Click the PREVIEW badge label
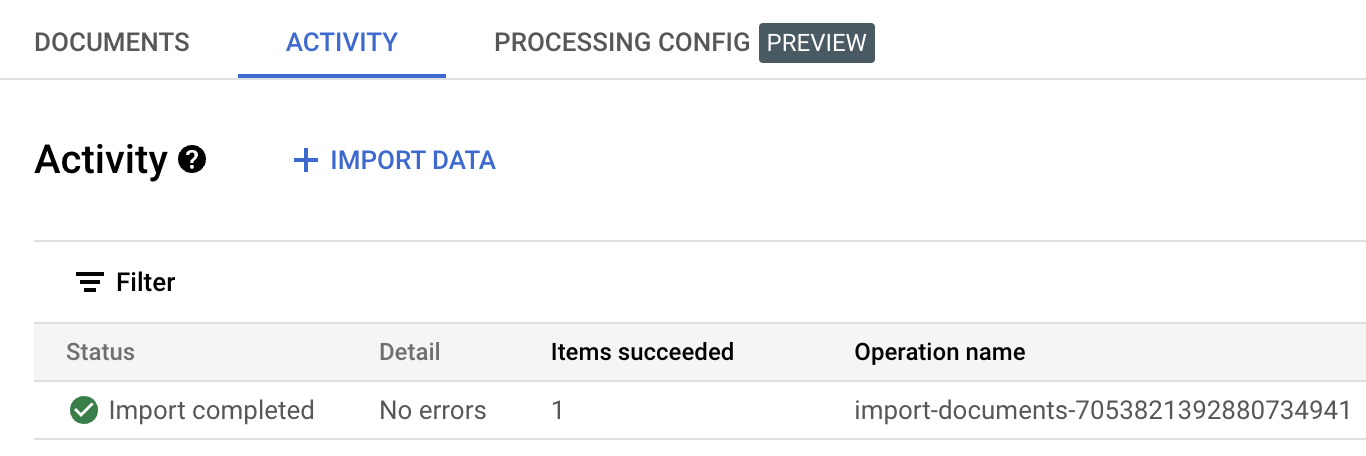This screenshot has width=1366, height=456. [x=816, y=43]
